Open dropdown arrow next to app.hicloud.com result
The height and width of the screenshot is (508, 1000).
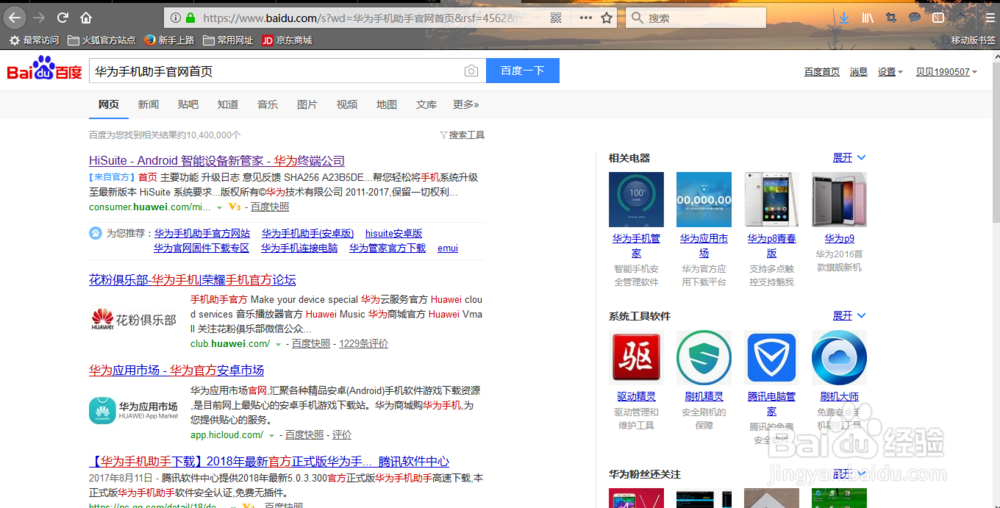point(271,436)
